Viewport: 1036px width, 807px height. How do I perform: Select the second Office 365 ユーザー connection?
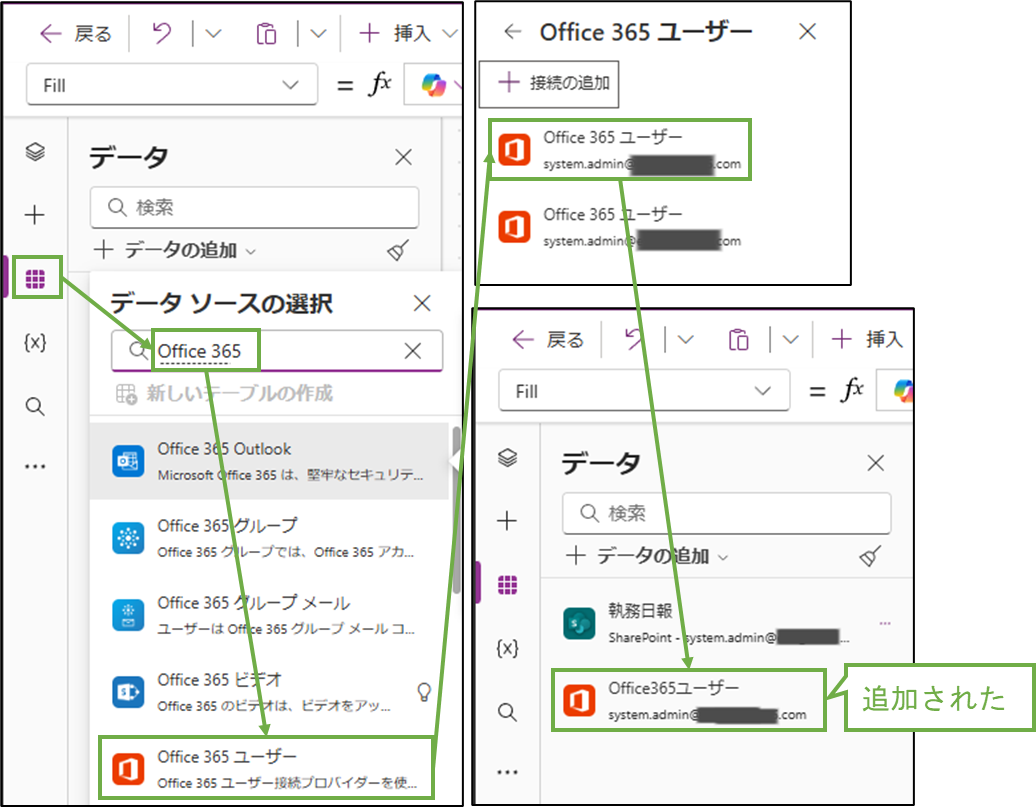pyautogui.click(x=620, y=227)
